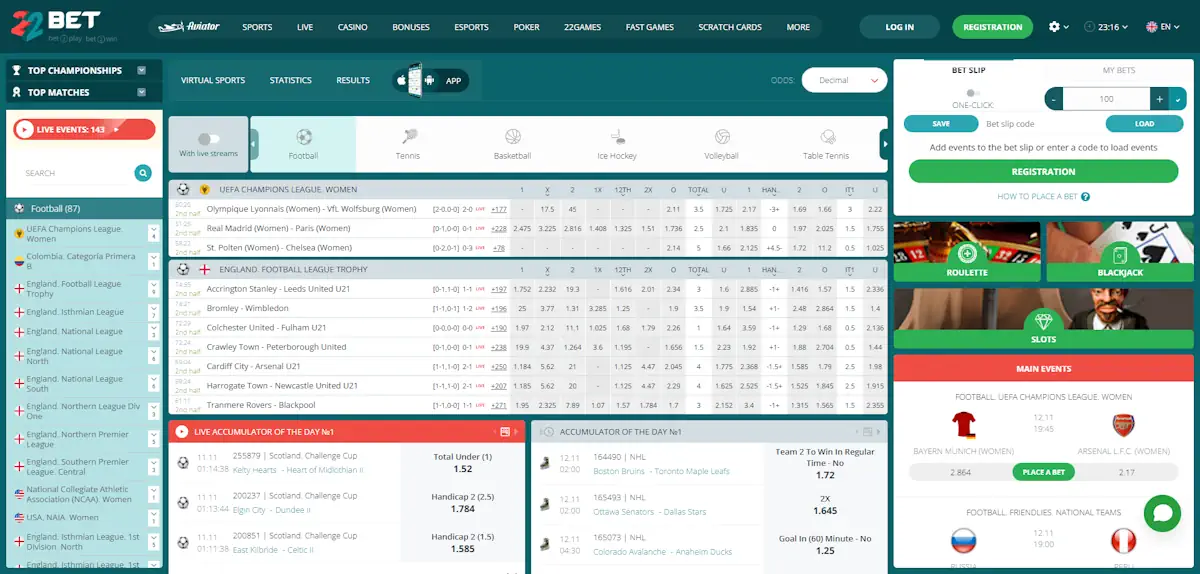Expand more markets +177 for Lyonnais match
The height and width of the screenshot is (574, 1200).
click(x=498, y=209)
